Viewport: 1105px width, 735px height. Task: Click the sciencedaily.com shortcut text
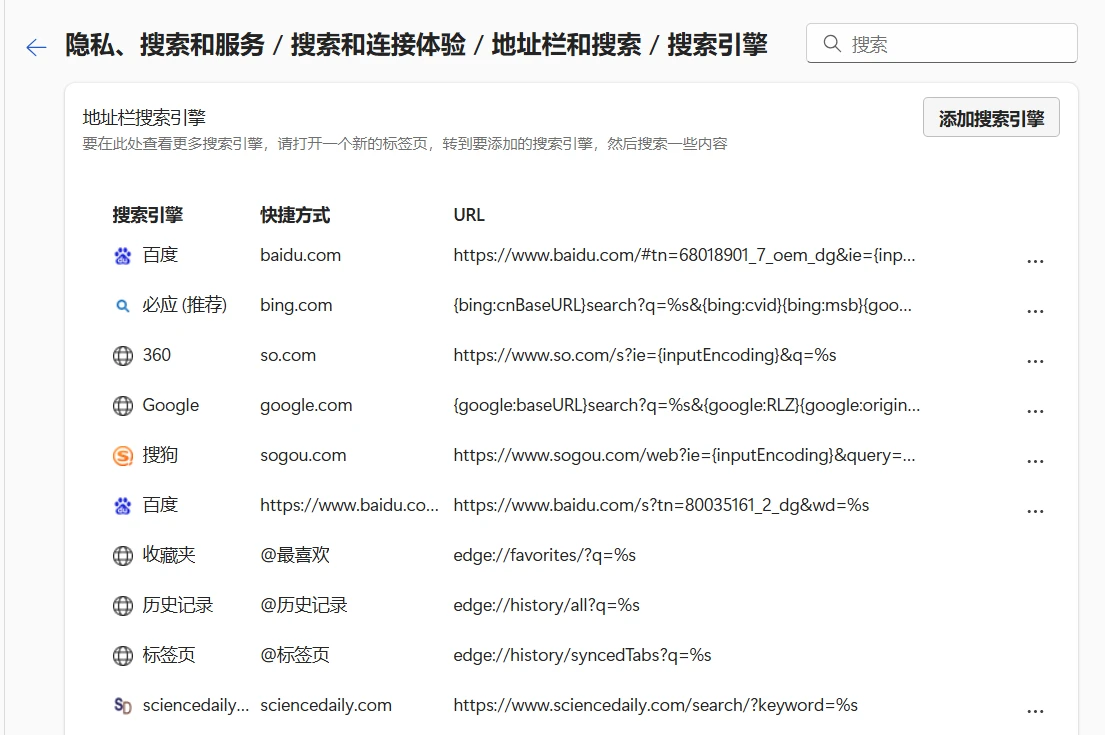pos(326,705)
